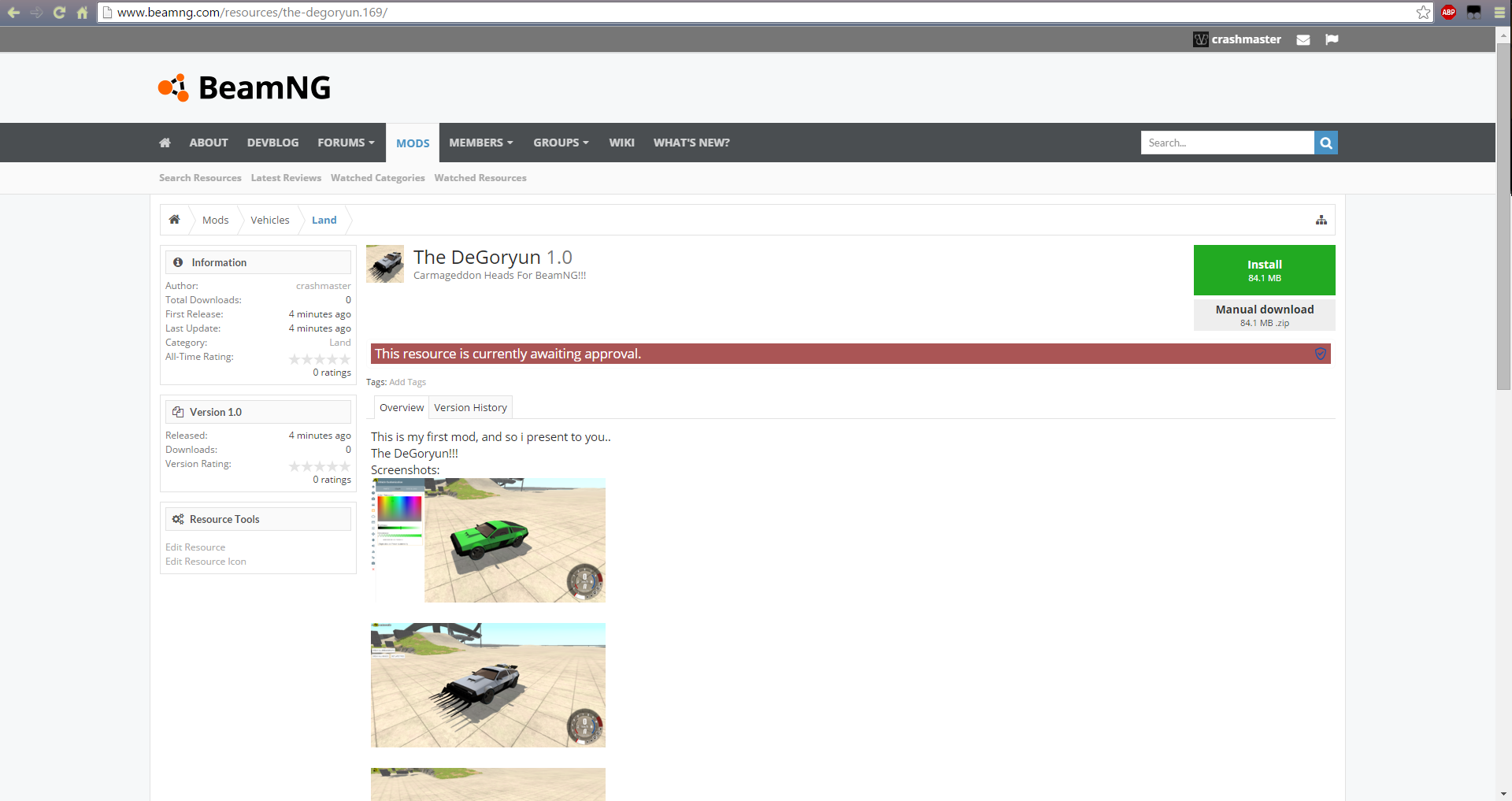1512x801 pixels.
Task: Click the Resource Tools gears icon
Action: tap(178, 519)
